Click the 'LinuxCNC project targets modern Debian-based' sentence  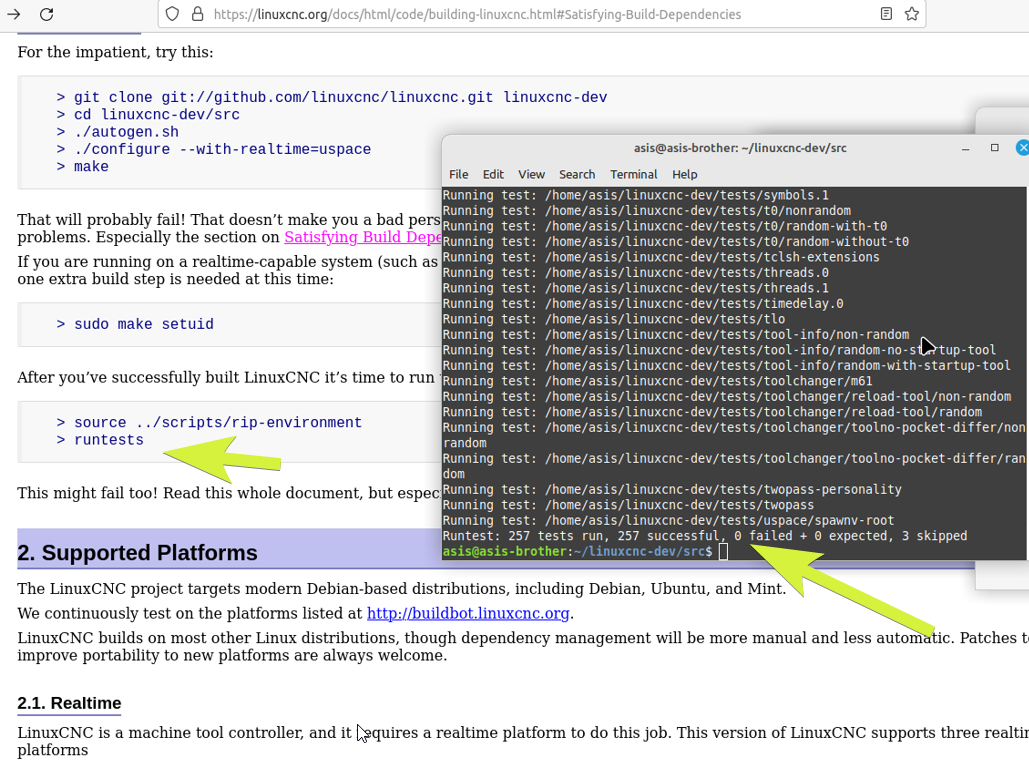[402, 588]
